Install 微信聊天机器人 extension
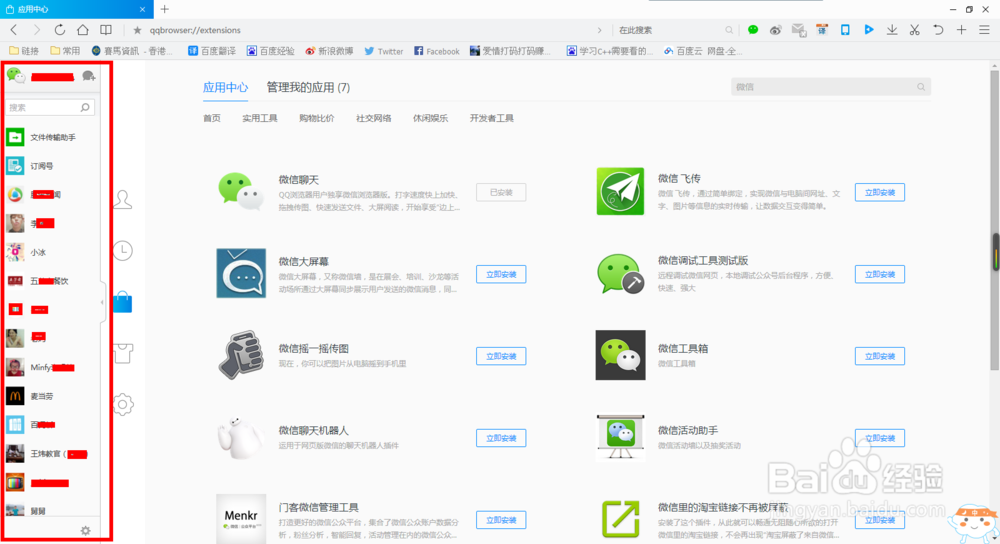 tap(501, 438)
